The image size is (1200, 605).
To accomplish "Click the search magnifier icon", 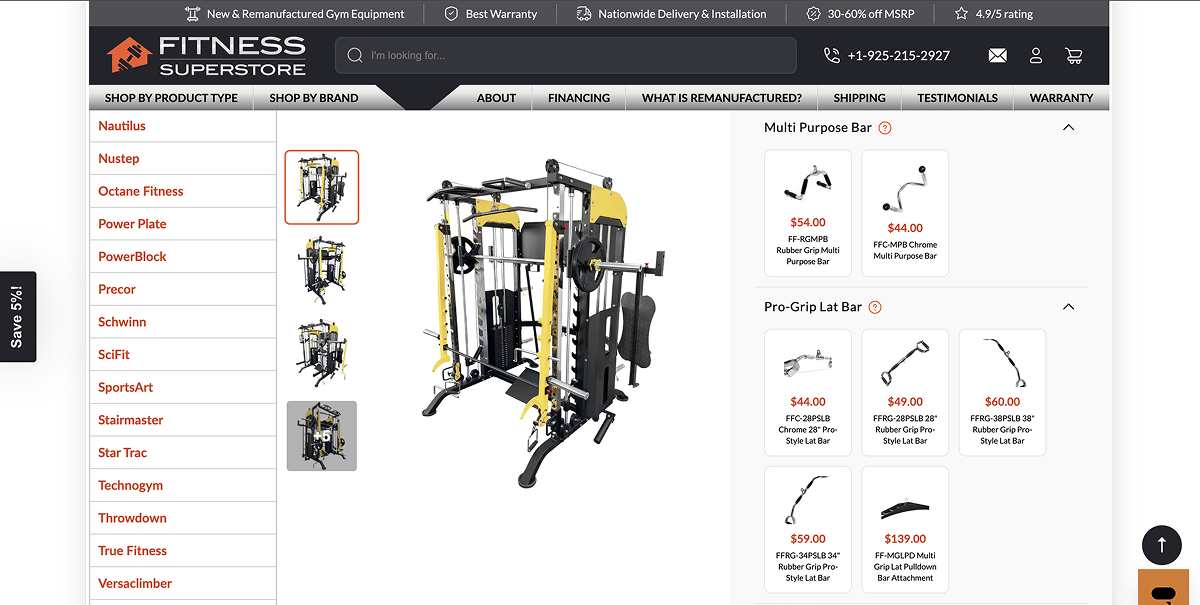I will 354,55.
